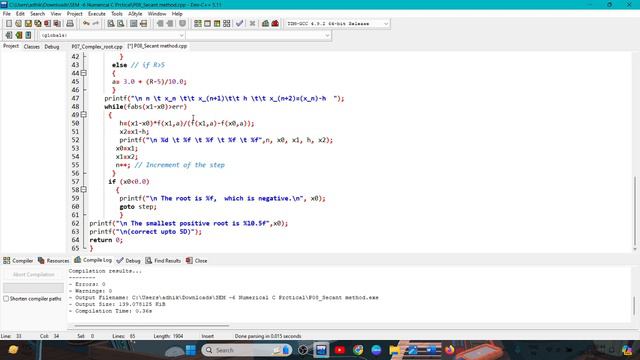Toggle Shorten compiler paths checkbox
640x360 pixels.
[x=6, y=299]
